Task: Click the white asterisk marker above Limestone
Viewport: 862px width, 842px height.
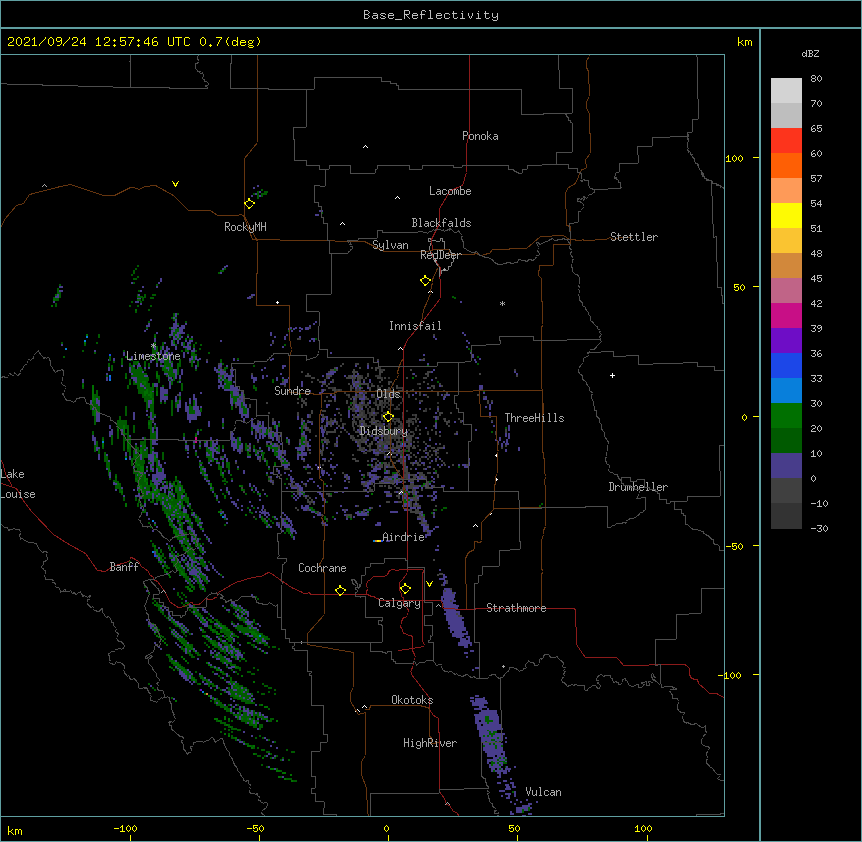Action: pyautogui.click(x=154, y=346)
